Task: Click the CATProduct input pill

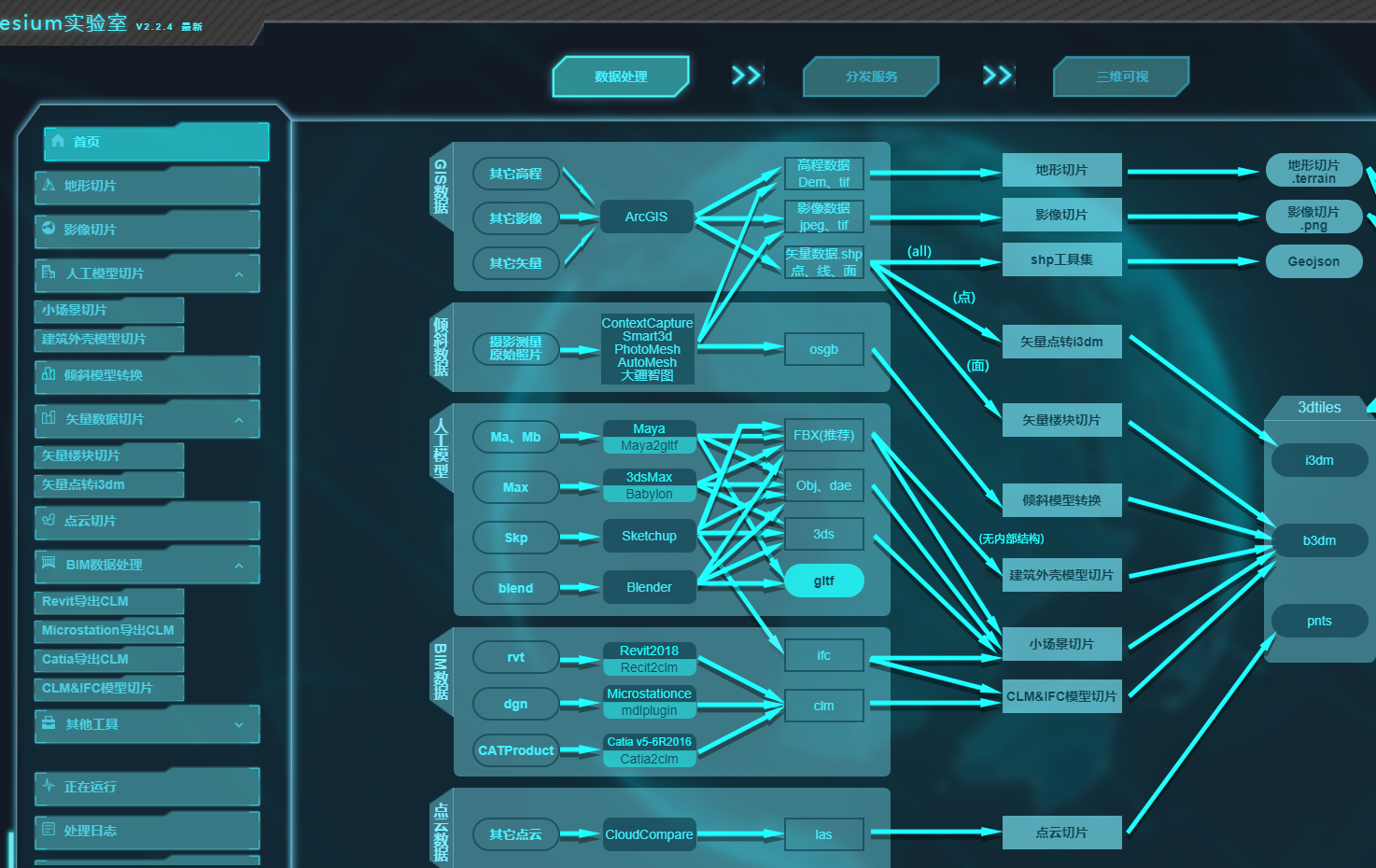Action: [x=515, y=750]
